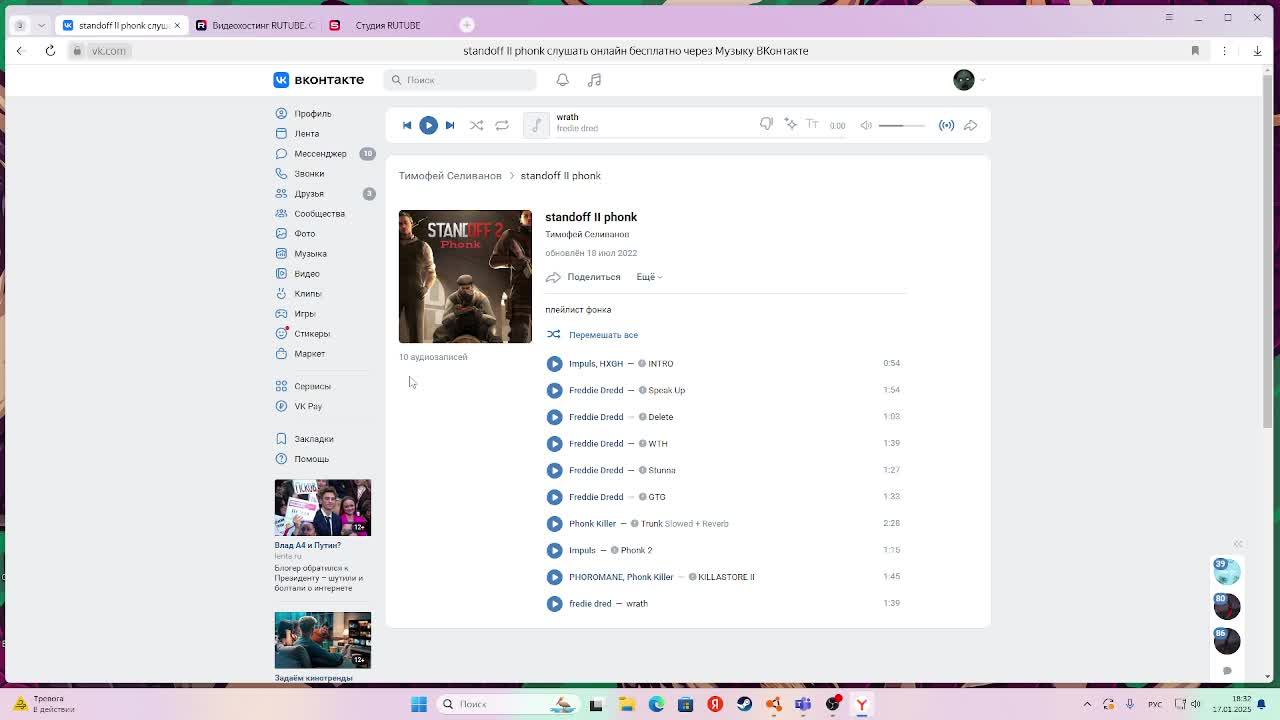
Task: Open notifications bell in VK header
Action: (x=562, y=80)
